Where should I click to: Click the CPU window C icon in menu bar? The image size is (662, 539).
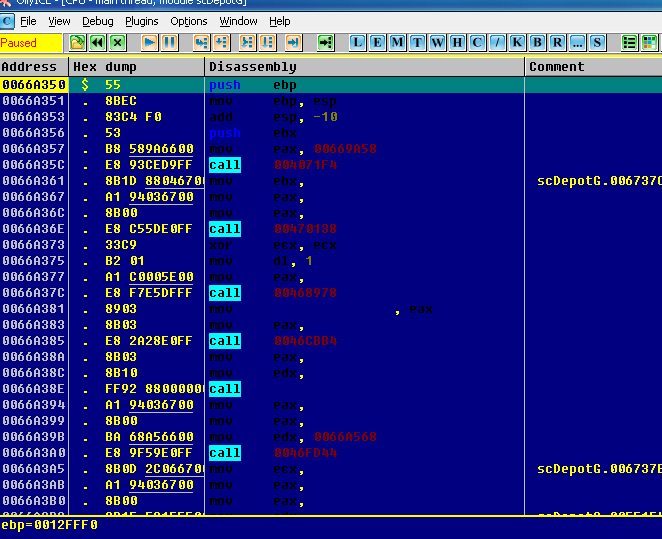pyautogui.click(x=7, y=21)
